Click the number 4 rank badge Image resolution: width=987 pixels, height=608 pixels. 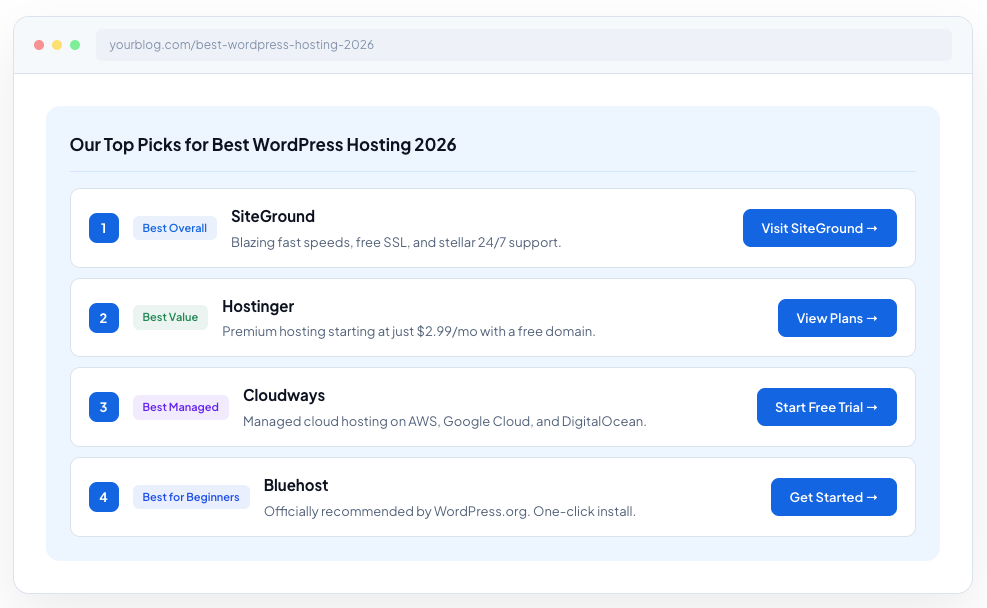tap(104, 497)
